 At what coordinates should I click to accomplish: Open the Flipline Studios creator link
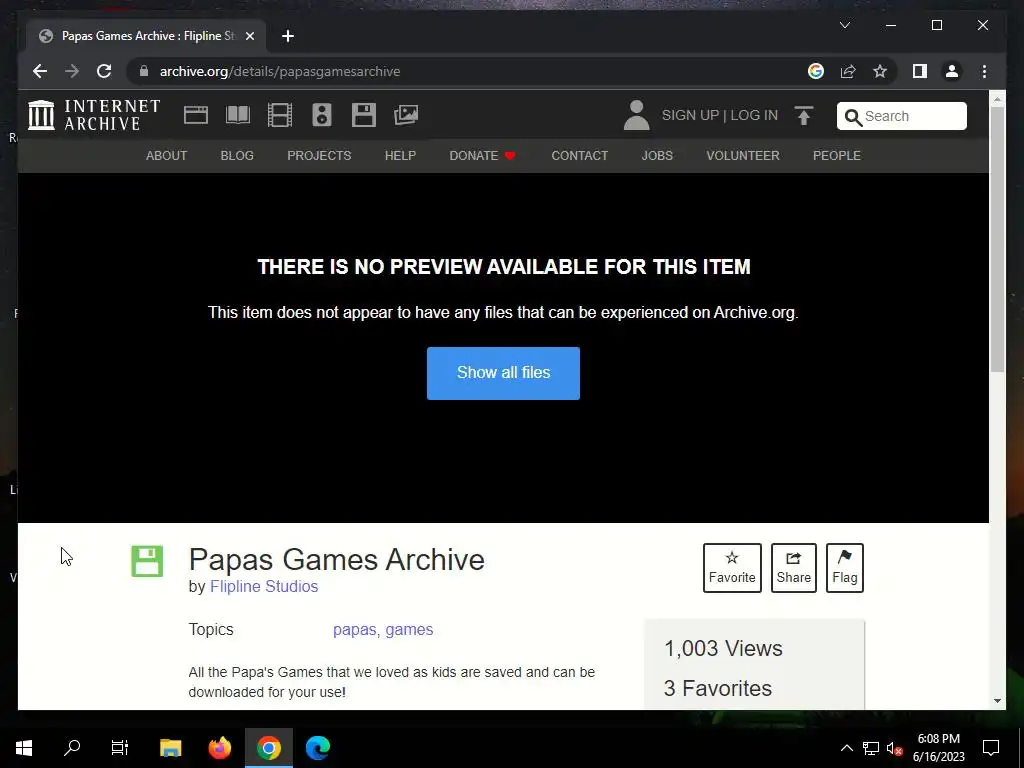coord(264,586)
